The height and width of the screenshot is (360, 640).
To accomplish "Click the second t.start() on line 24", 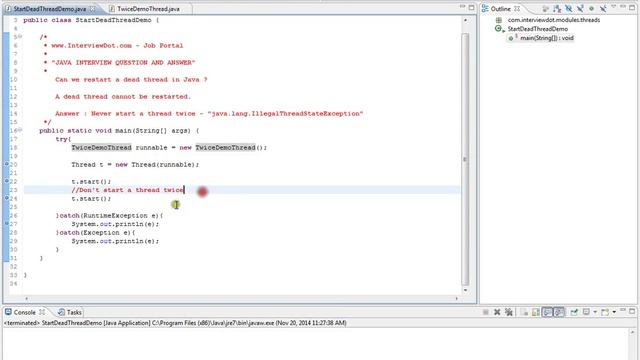I will click(91, 199).
